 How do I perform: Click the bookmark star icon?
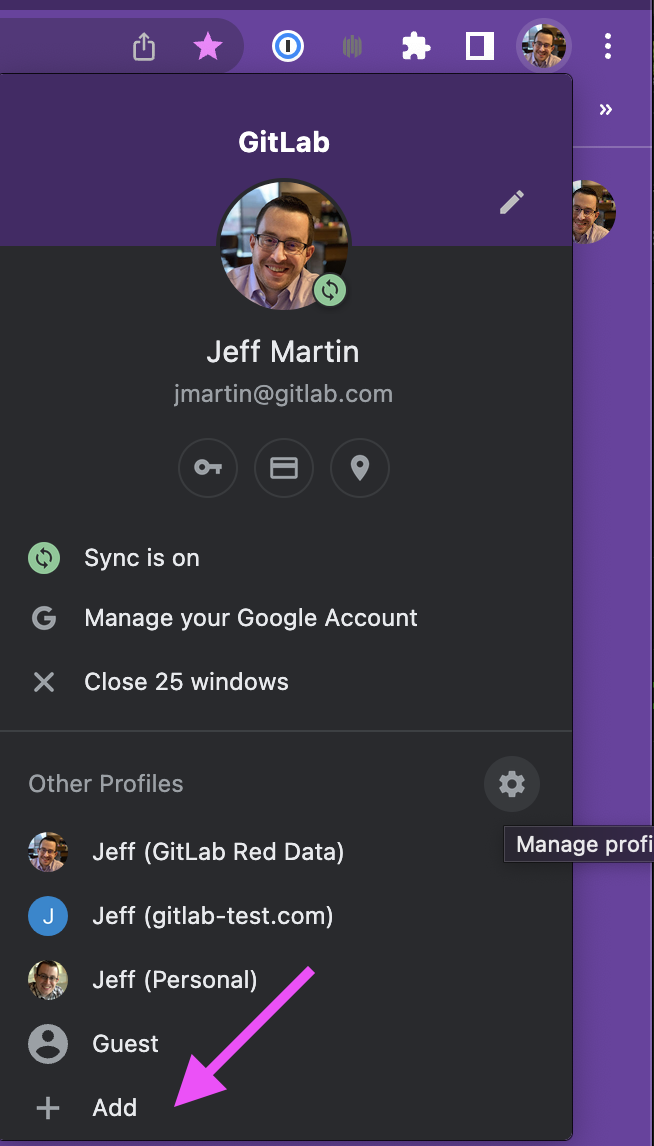[x=208, y=46]
